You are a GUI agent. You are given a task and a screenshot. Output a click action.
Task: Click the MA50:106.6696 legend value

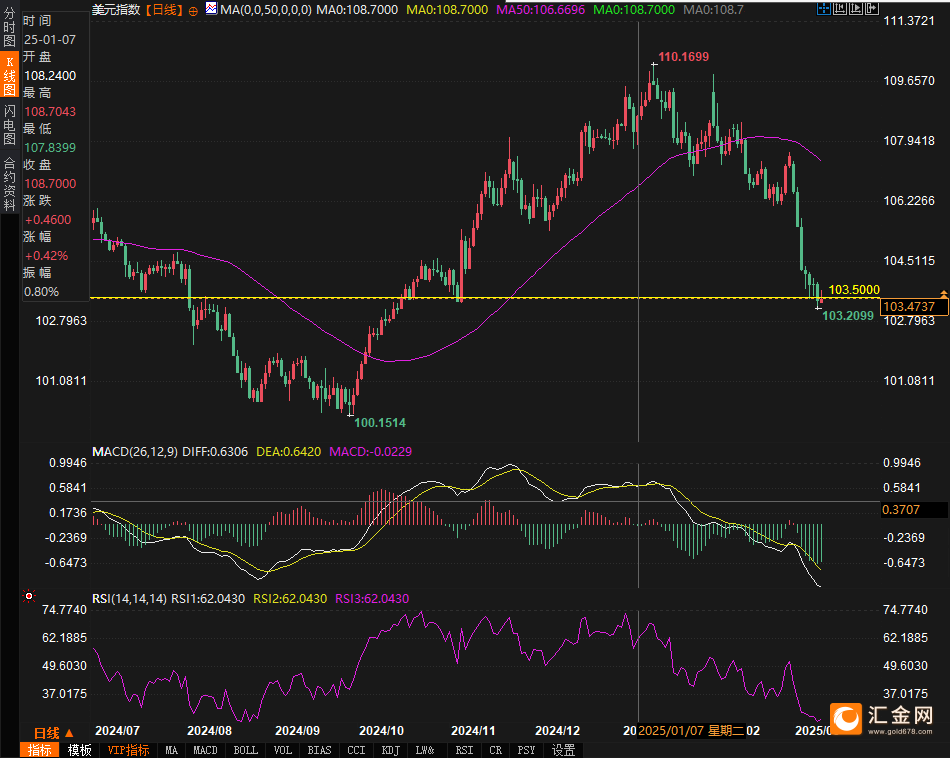(540, 10)
